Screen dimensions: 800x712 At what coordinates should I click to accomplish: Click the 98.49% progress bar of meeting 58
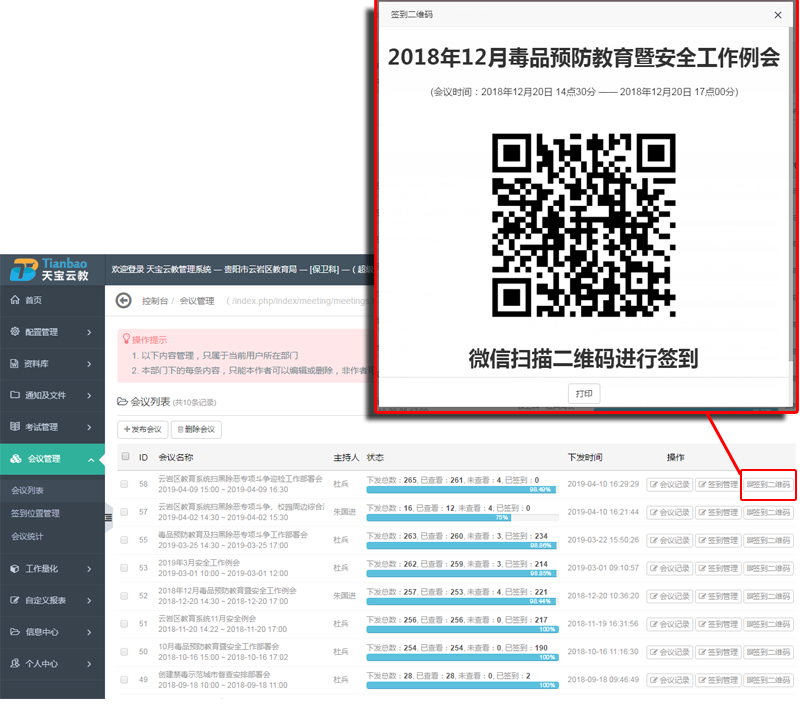pyautogui.click(x=462, y=490)
